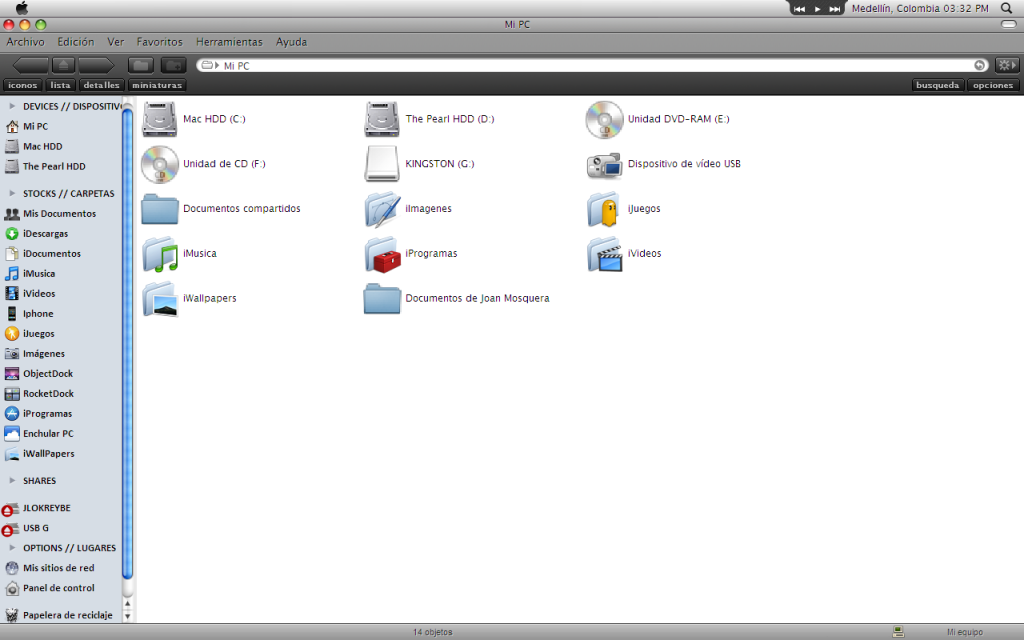The image size is (1024, 640).
Task: Switch to lista view
Action: point(60,86)
